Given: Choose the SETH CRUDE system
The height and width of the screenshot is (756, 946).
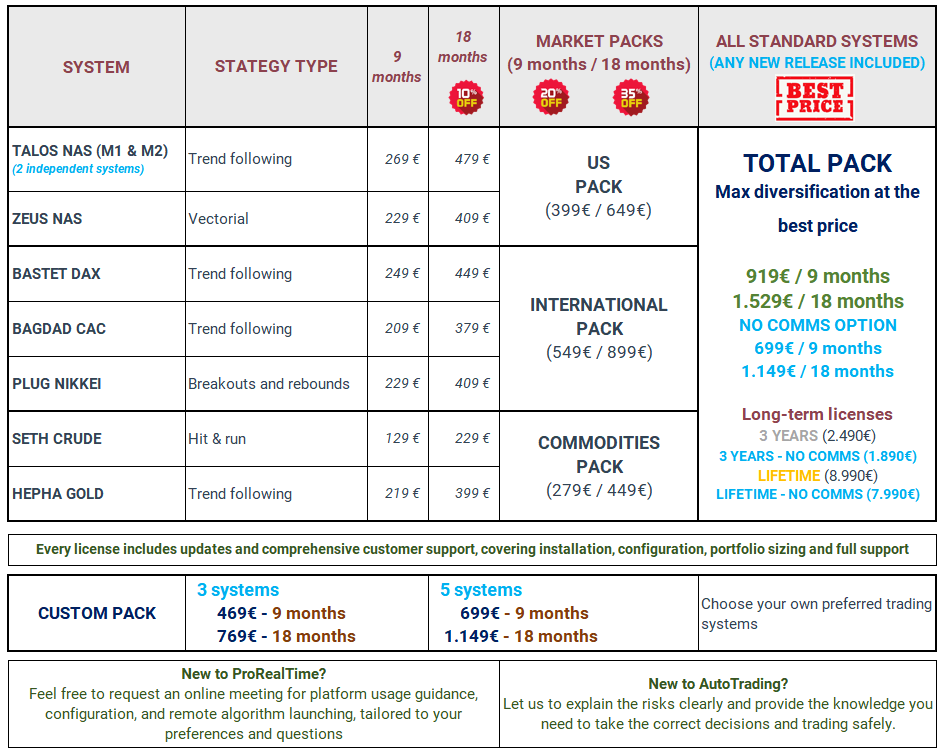Looking at the screenshot, I should tap(57, 439).
